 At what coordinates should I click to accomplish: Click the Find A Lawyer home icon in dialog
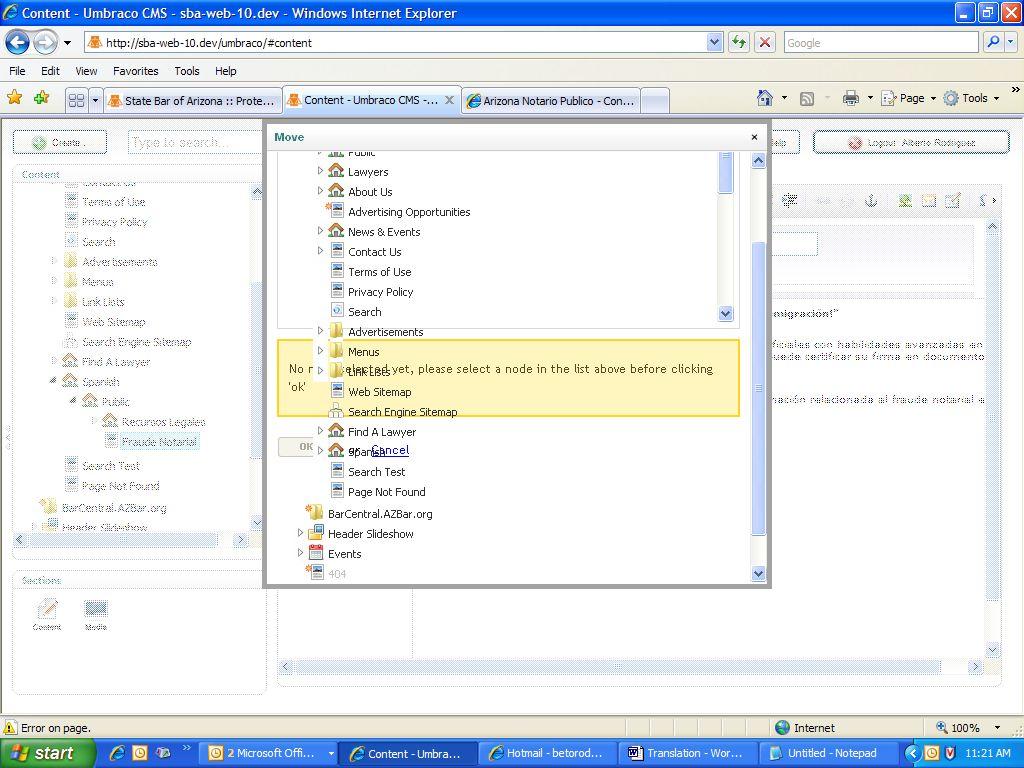click(x=336, y=431)
